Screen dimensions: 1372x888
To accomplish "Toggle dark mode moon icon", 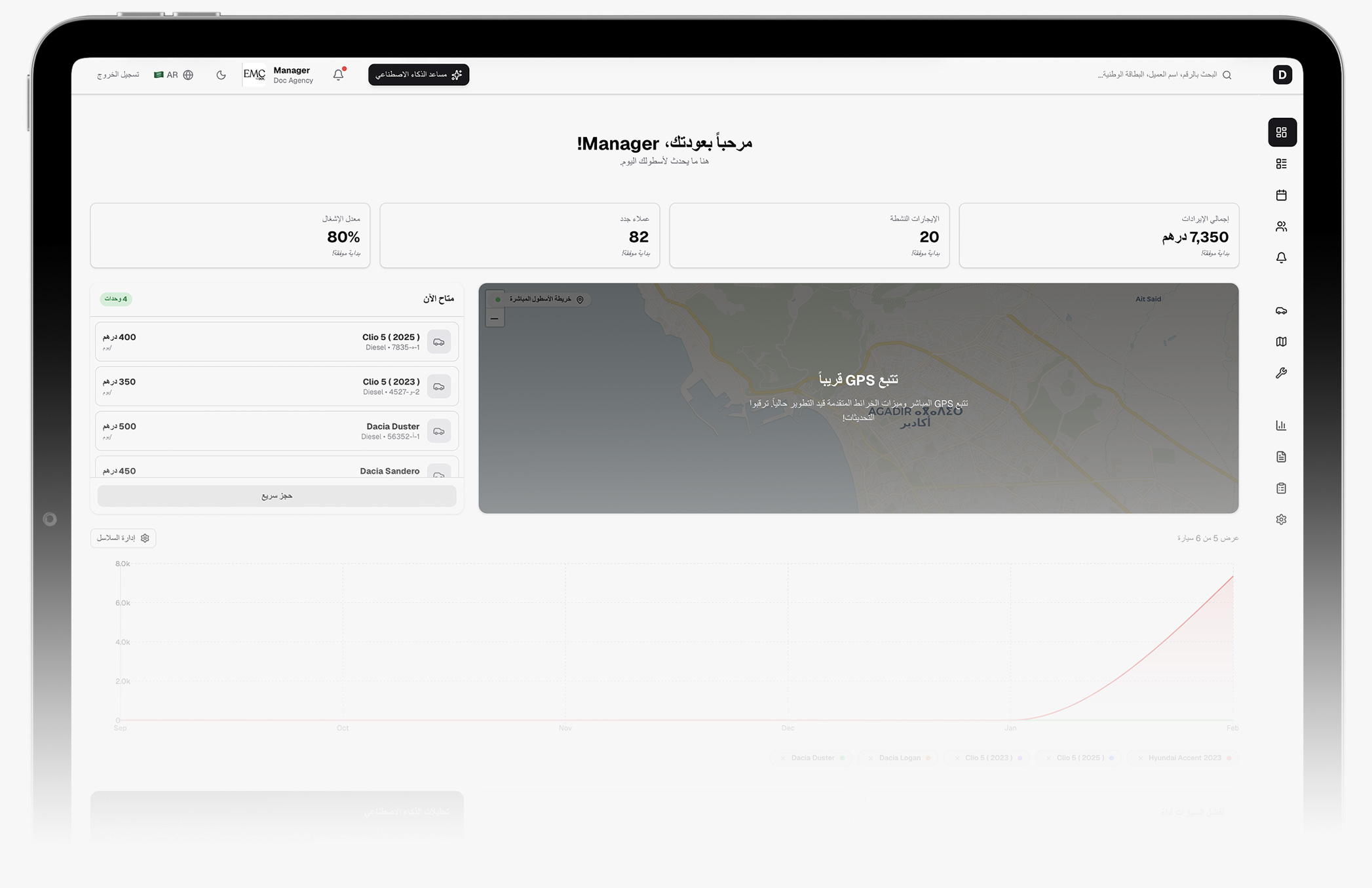I will (221, 75).
